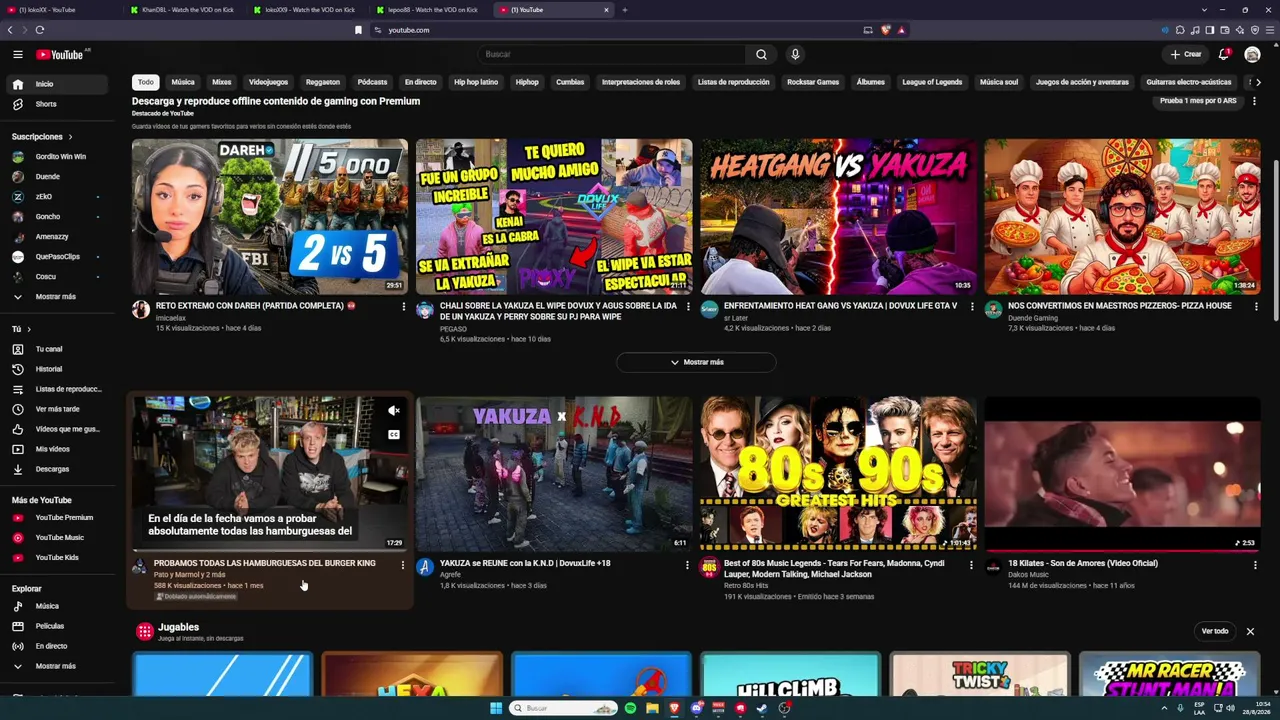Go to the YouTube logo home link

60,54
